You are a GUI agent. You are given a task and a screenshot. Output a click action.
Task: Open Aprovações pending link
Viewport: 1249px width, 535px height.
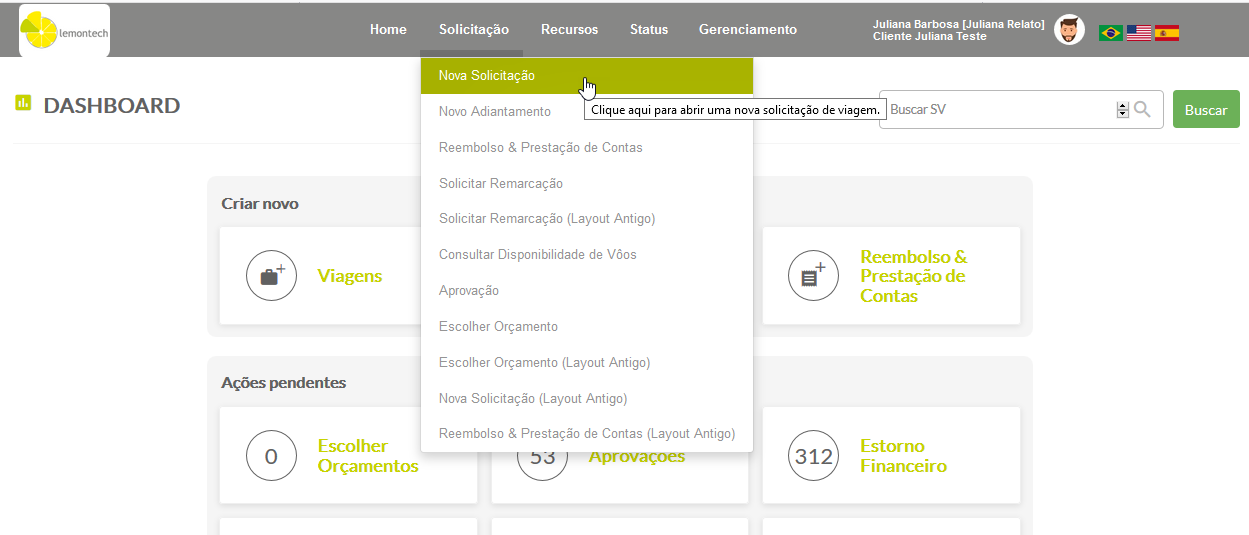tap(637, 457)
